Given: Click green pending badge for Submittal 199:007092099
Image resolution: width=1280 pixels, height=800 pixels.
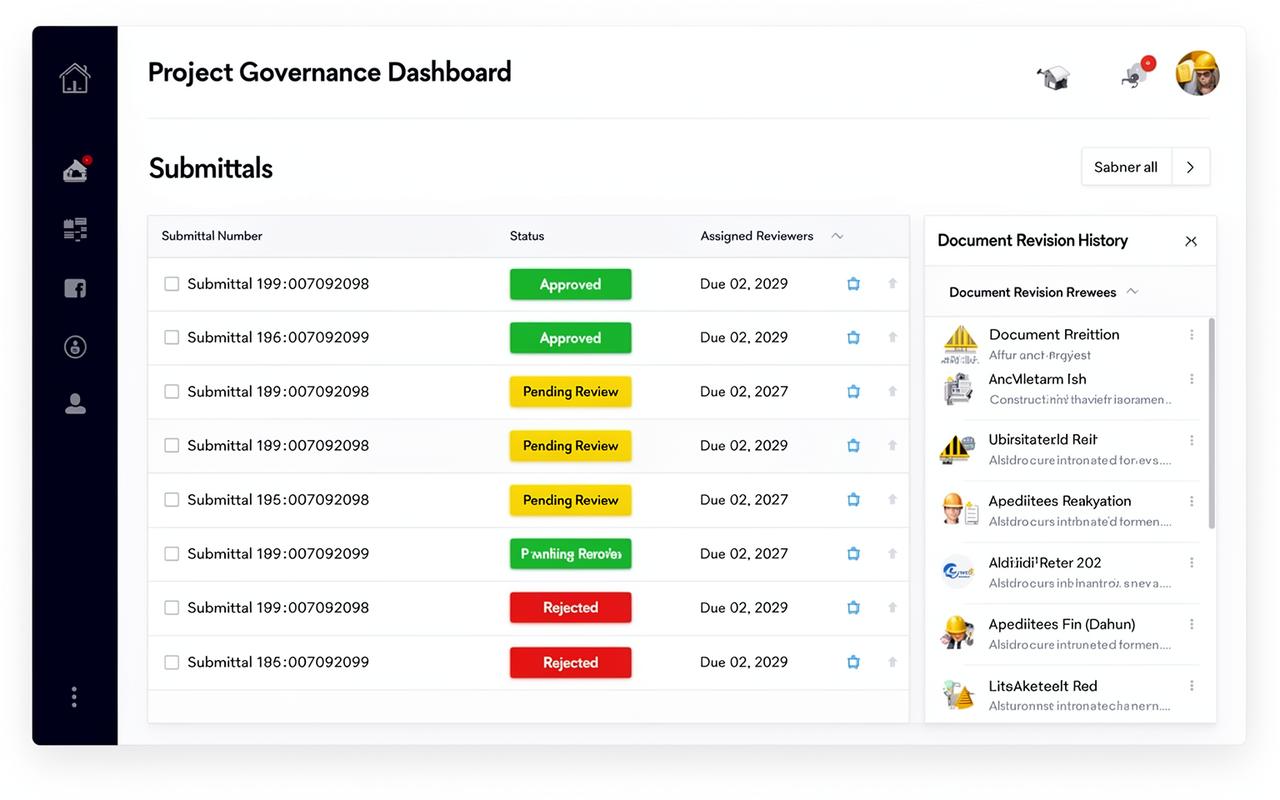Looking at the screenshot, I should [571, 554].
